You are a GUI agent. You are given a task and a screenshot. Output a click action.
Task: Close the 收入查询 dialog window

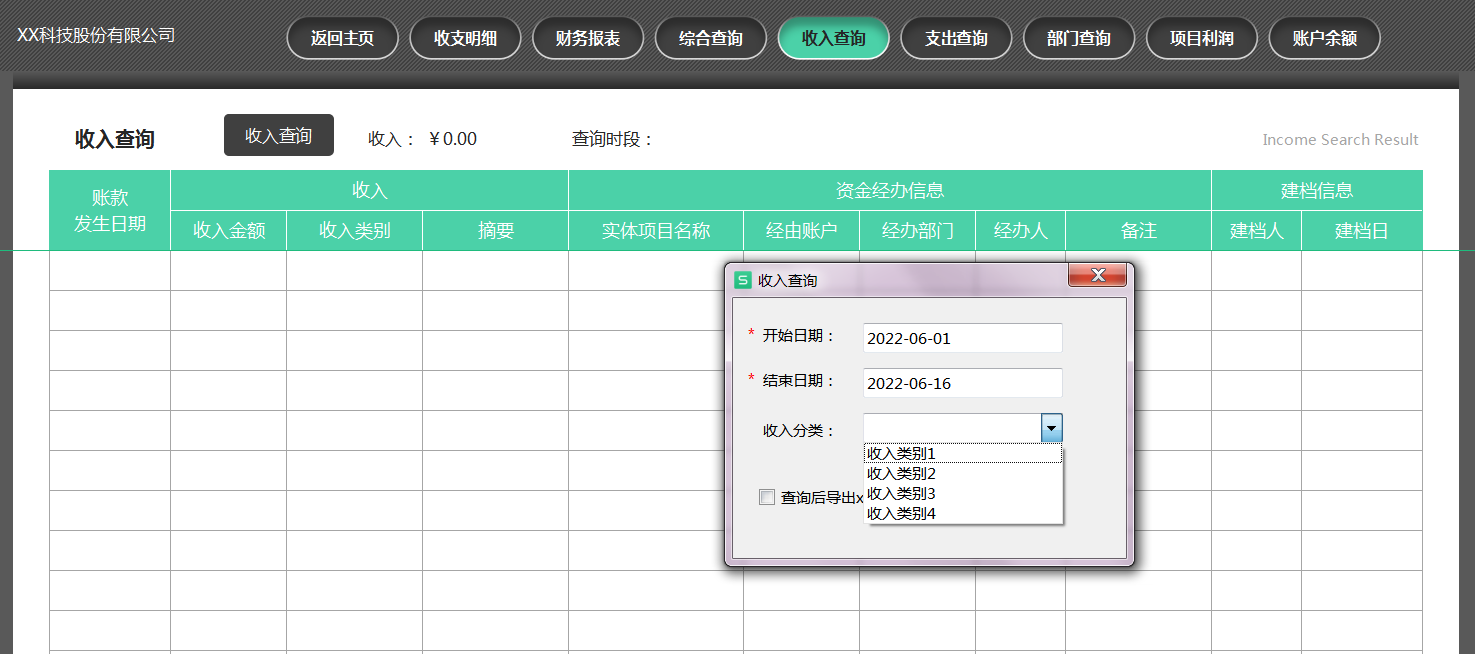coord(1097,275)
